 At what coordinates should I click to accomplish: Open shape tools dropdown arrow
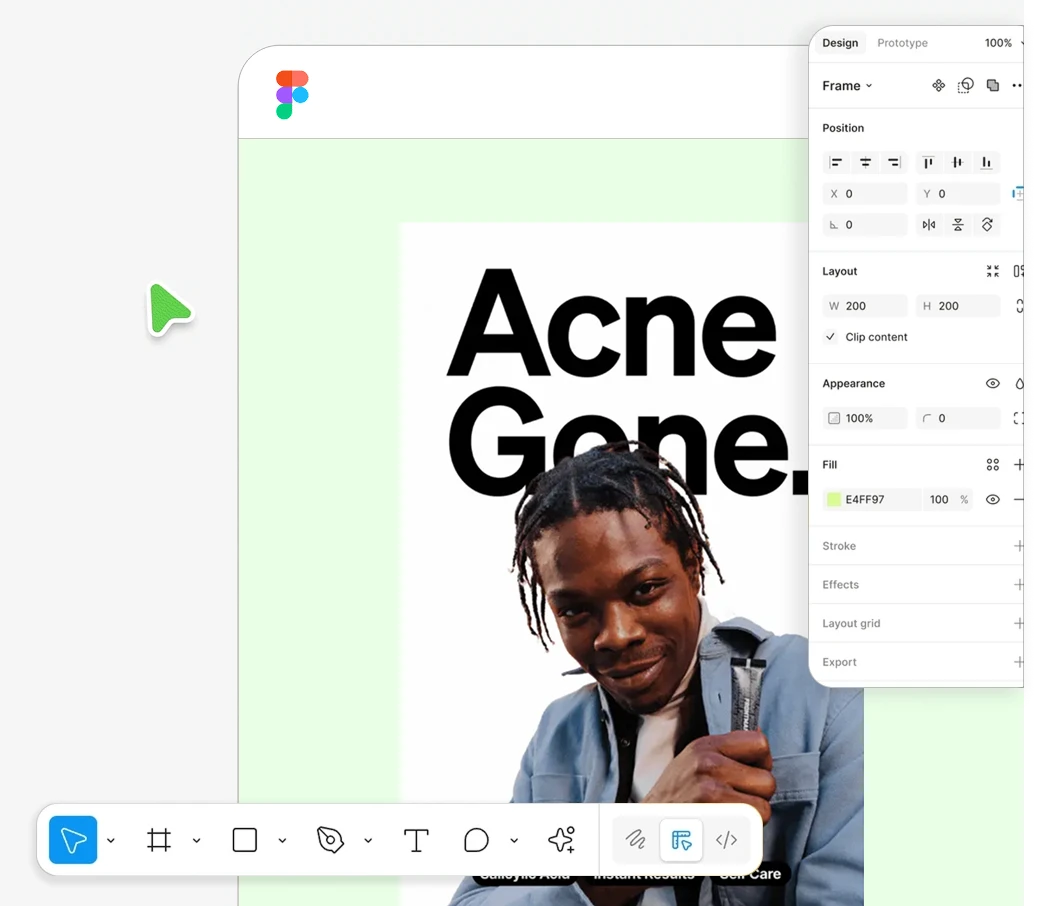click(282, 840)
